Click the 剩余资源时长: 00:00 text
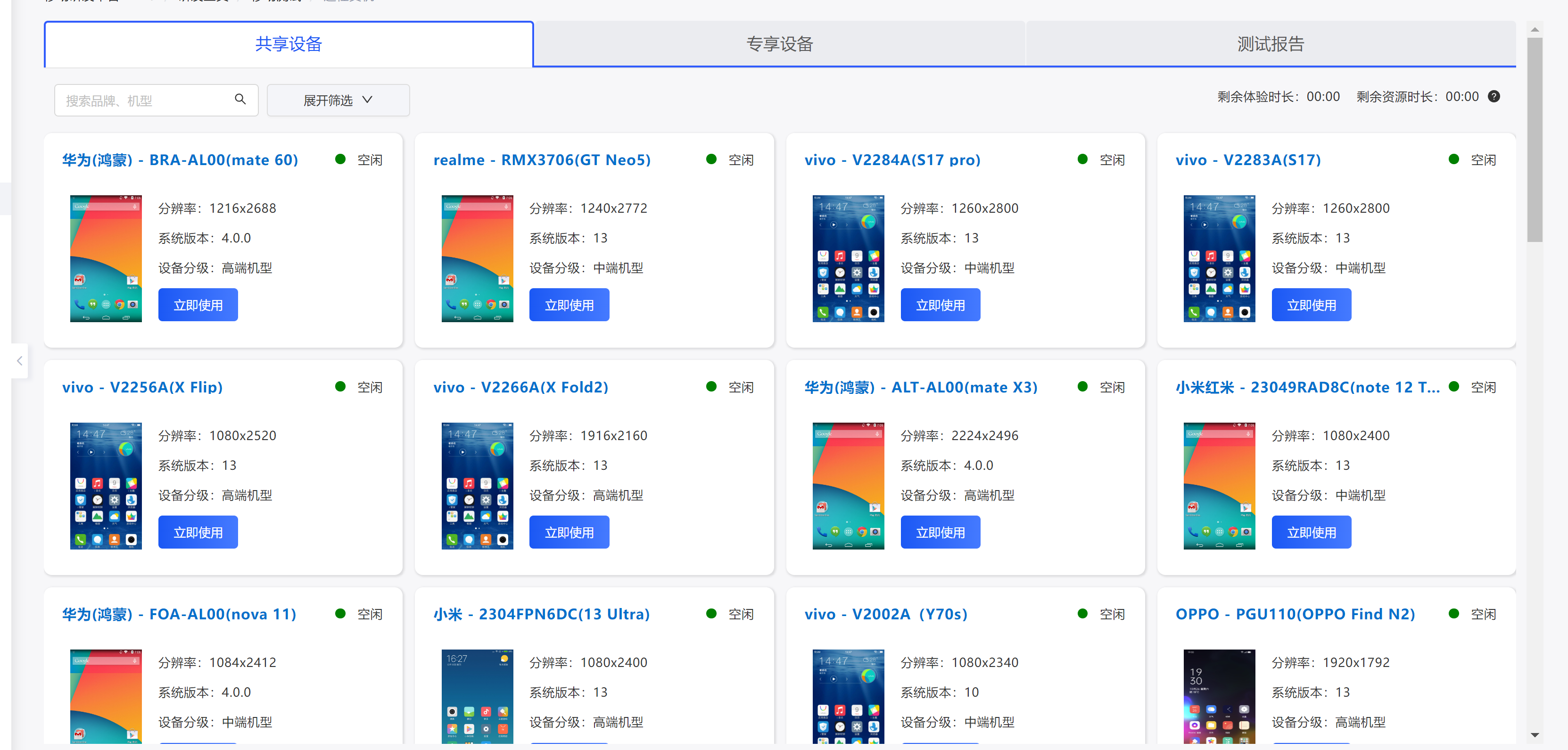Screen dimensions: 1568x750 coord(1418,96)
